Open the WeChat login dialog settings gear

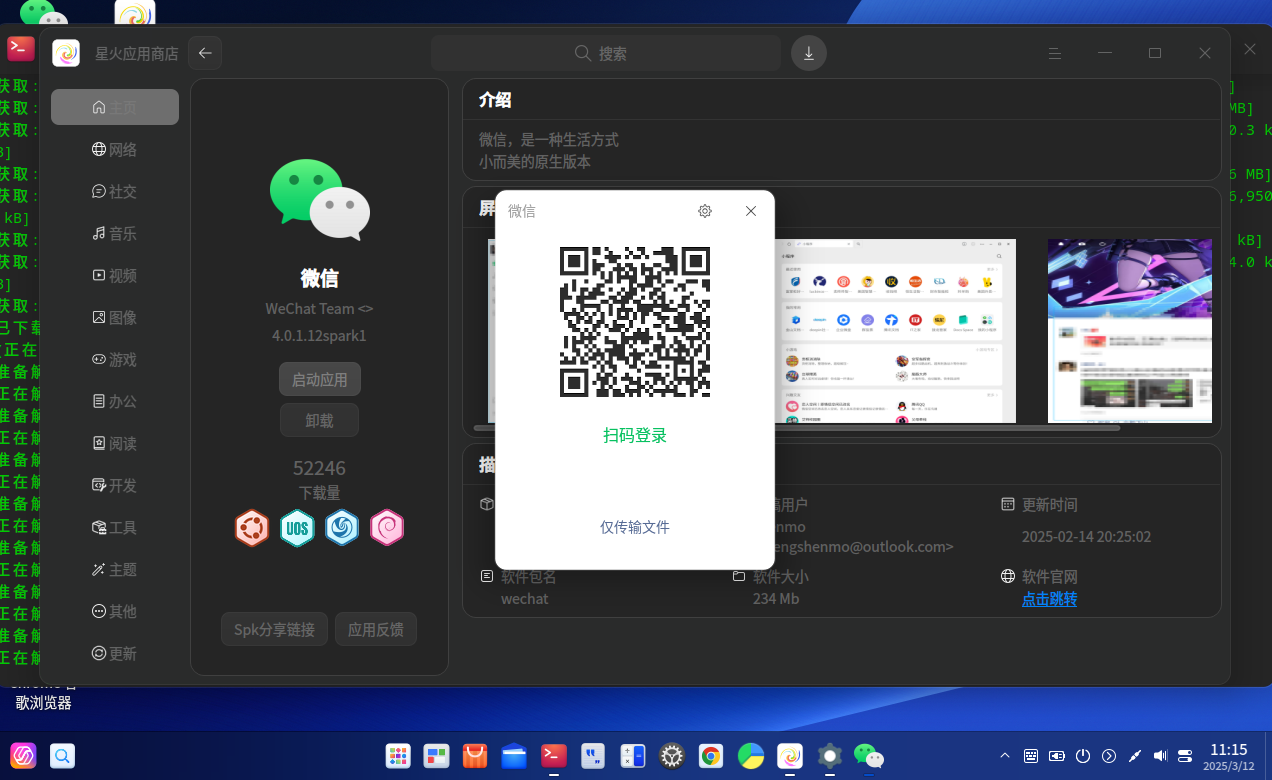click(x=705, y=211)
